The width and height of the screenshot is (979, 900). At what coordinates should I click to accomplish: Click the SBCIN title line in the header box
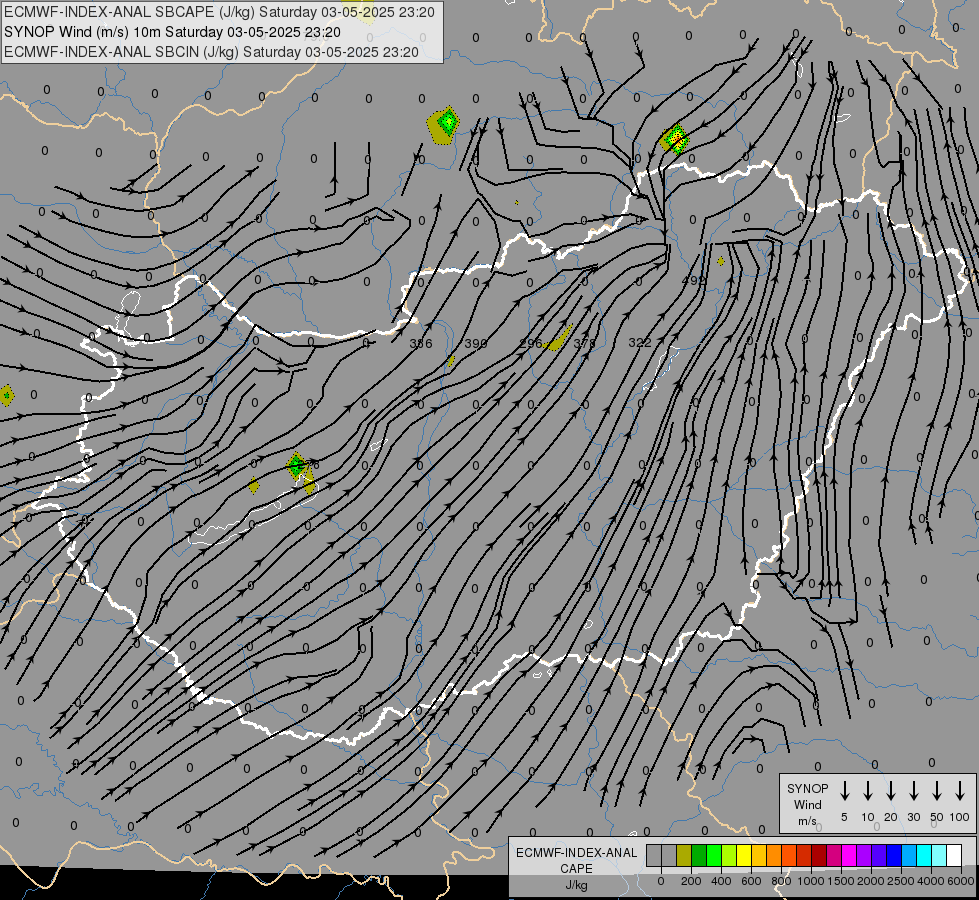(x=211, y=52)
